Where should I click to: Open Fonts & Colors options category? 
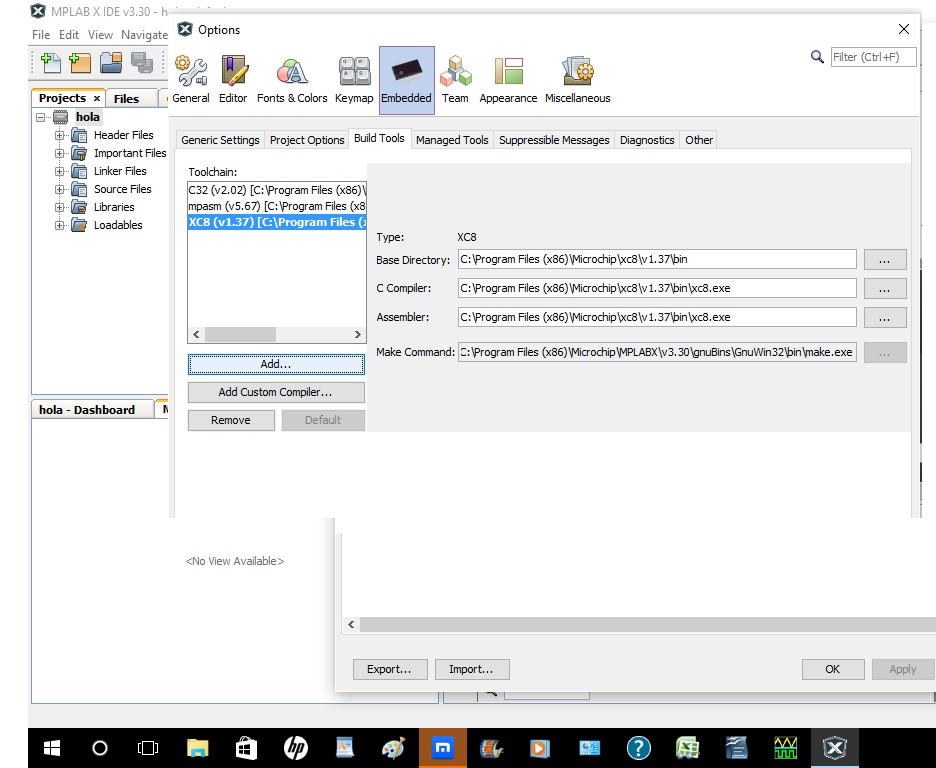(292, 80)
